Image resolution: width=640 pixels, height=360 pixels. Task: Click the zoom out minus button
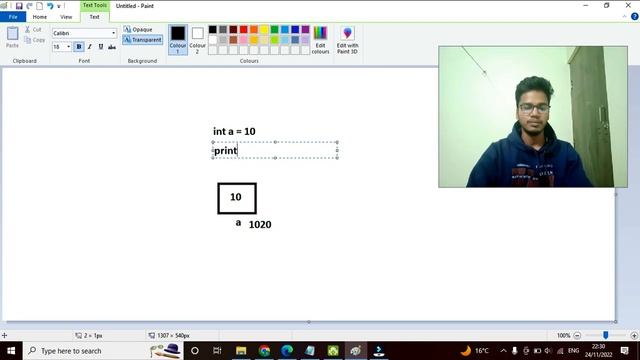(x=577, y=336)
